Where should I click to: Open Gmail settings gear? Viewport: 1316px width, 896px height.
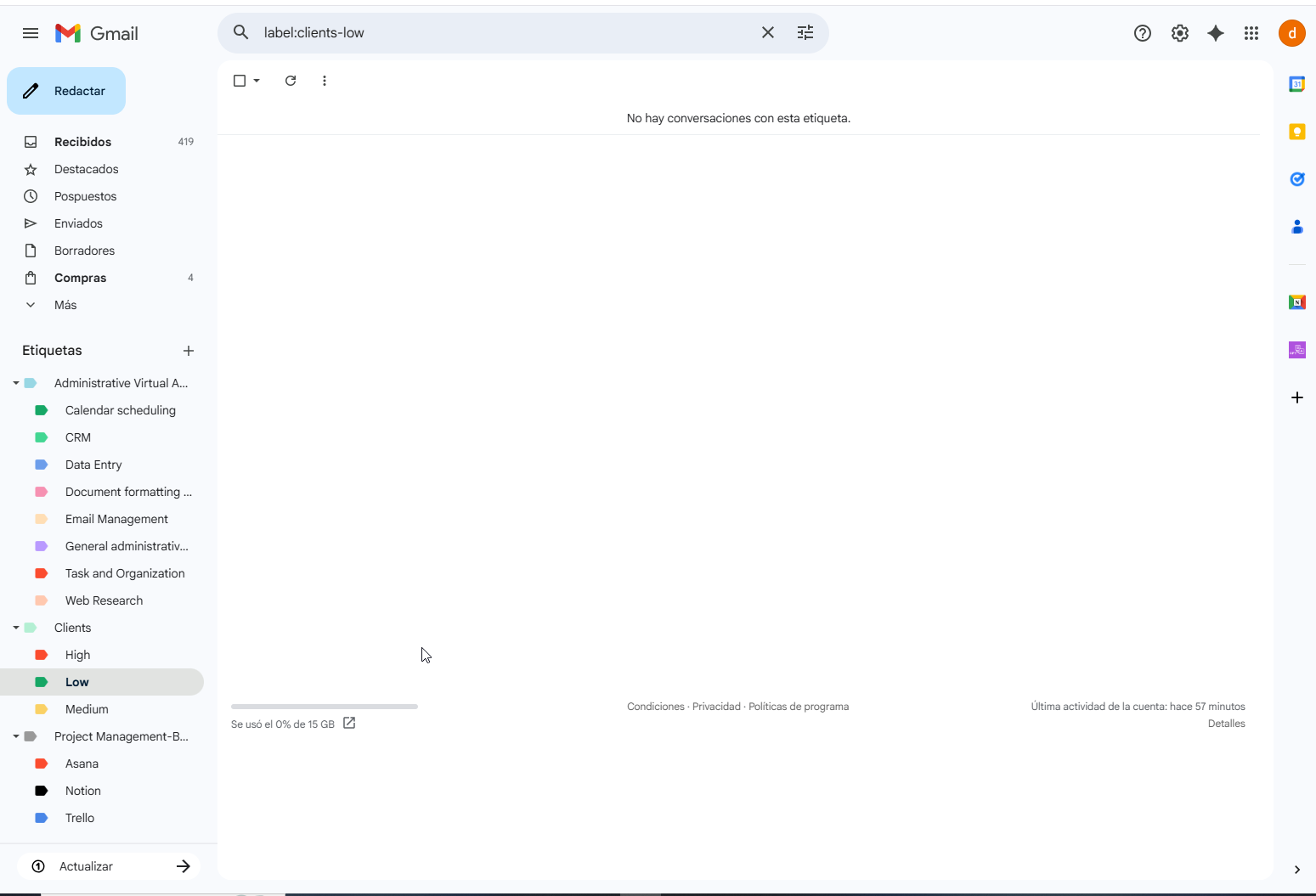(x=1179, y=33)
